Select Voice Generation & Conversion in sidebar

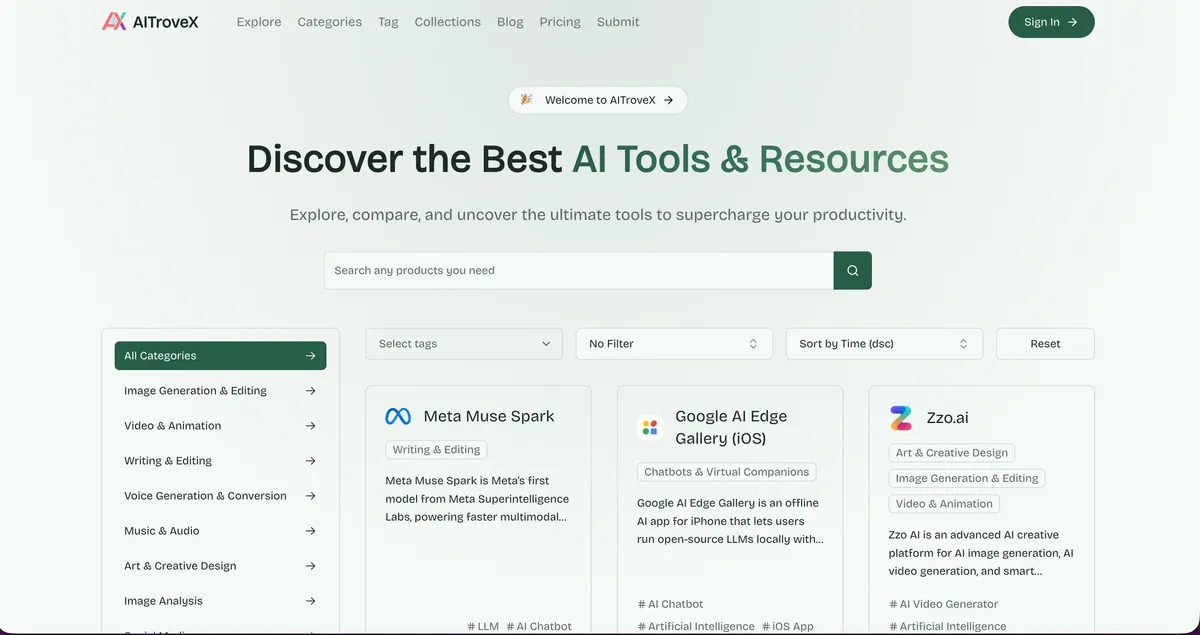(220, 496)
